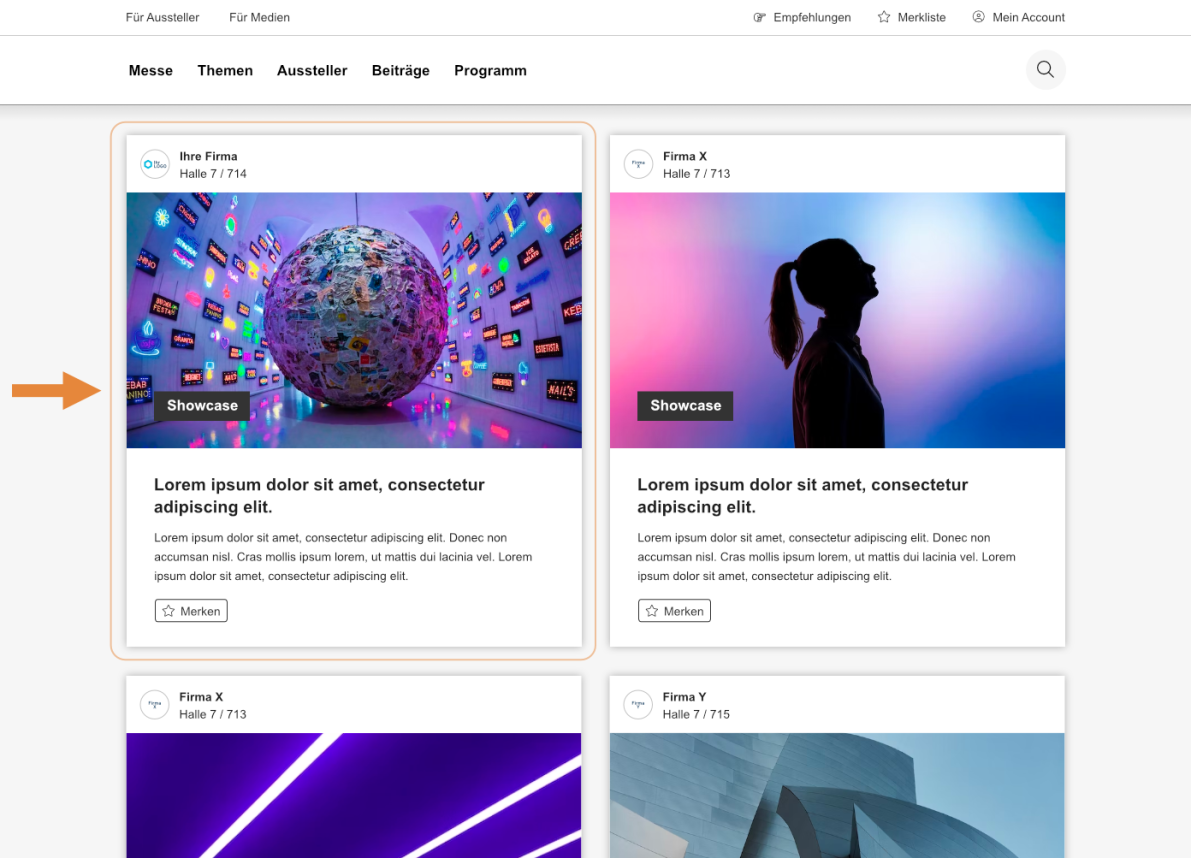This screenshot has width=1191, height=858.
Task: Click the star icon next to Merkliste
Action: (x=883, y=17)
